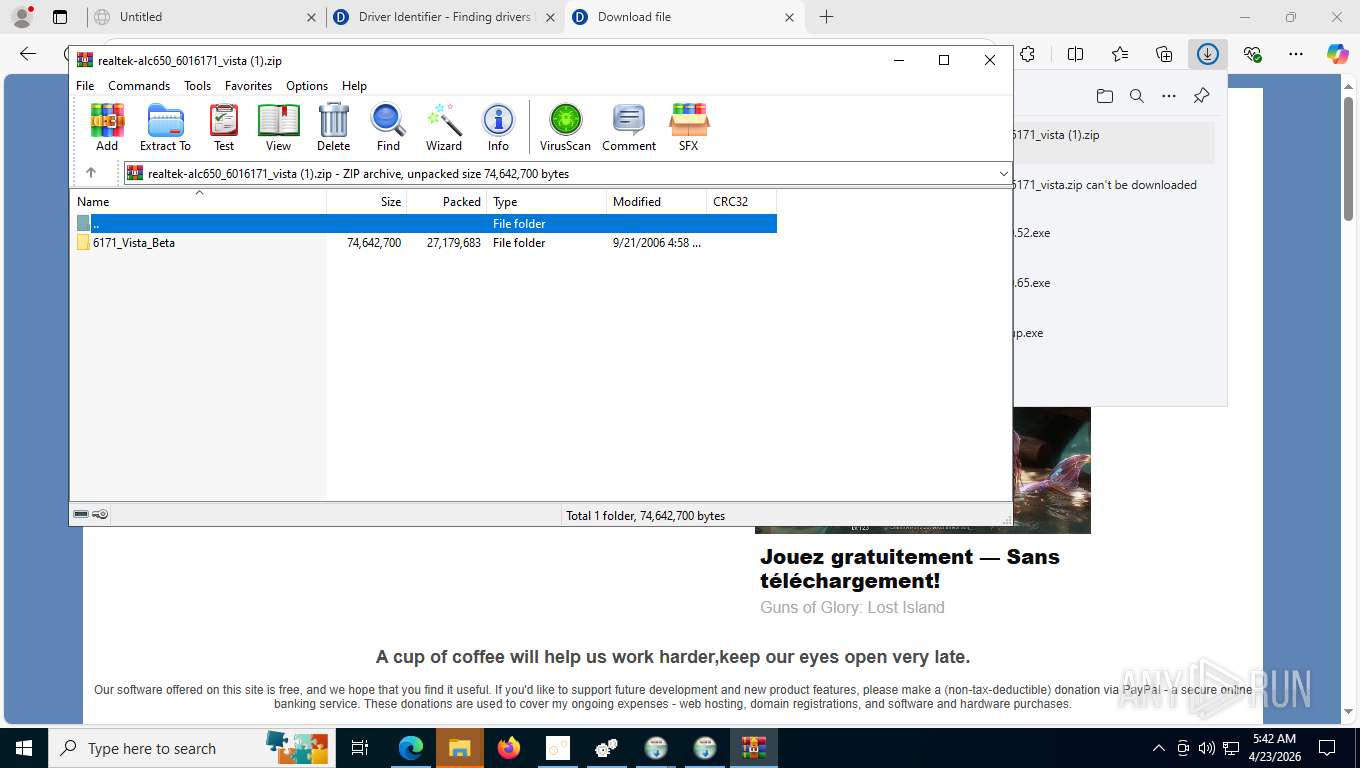
Task: Open WinRAR Options menu
Action: point(307,86)
